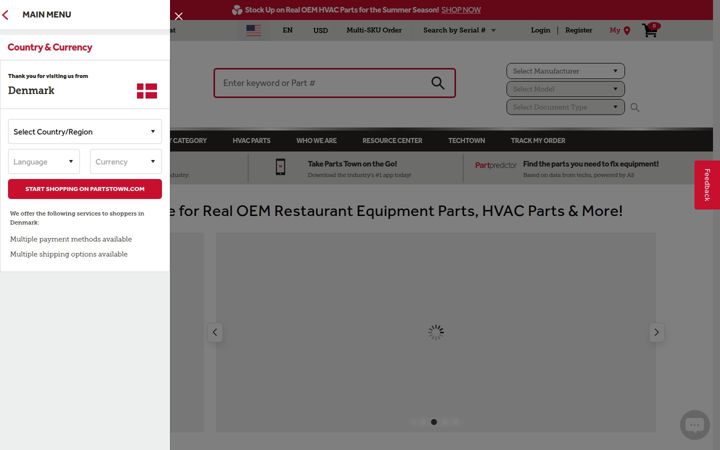720x450 pixels.
Task: Open the chat bubble icon
Action: 694,425
